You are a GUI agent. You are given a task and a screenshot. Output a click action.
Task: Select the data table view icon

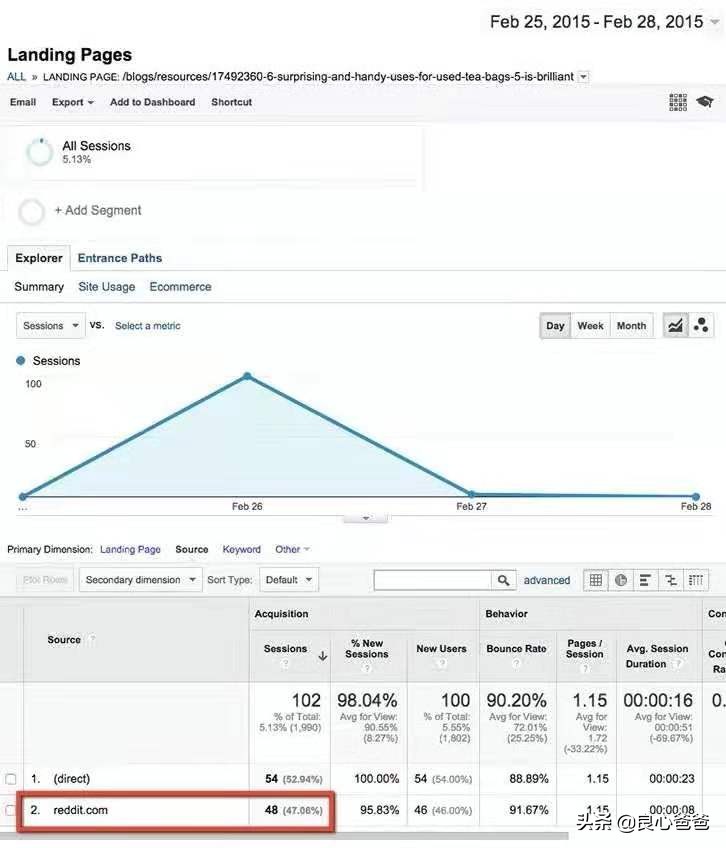click(596, 580)
